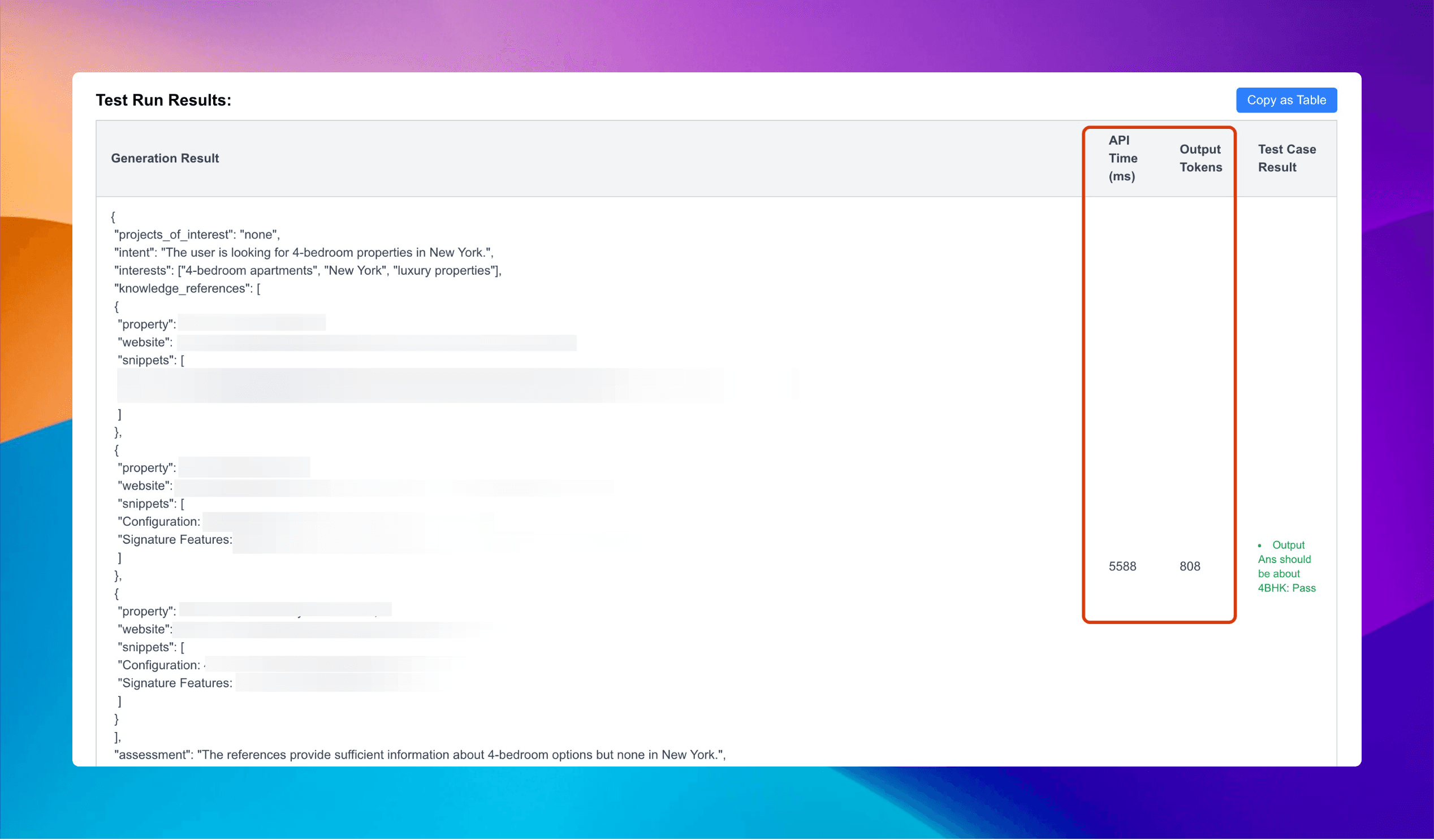Click the output tokens value 808
1434x840 pixels.
[x=1189, y=567]
